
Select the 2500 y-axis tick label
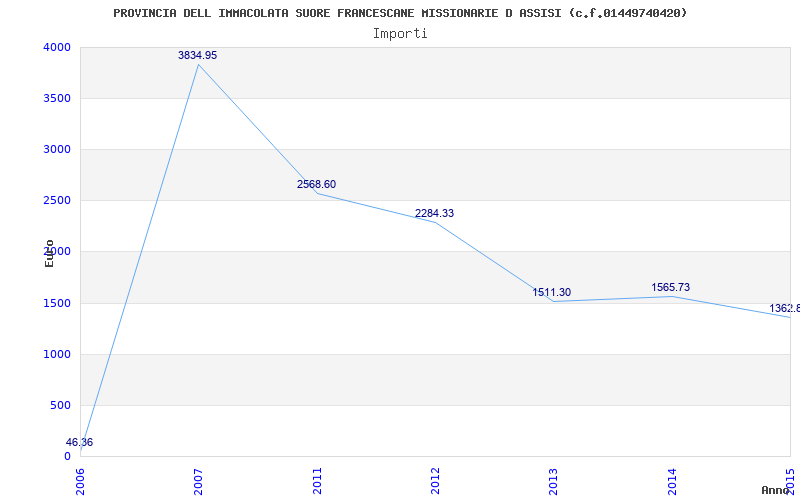[57, 201]
